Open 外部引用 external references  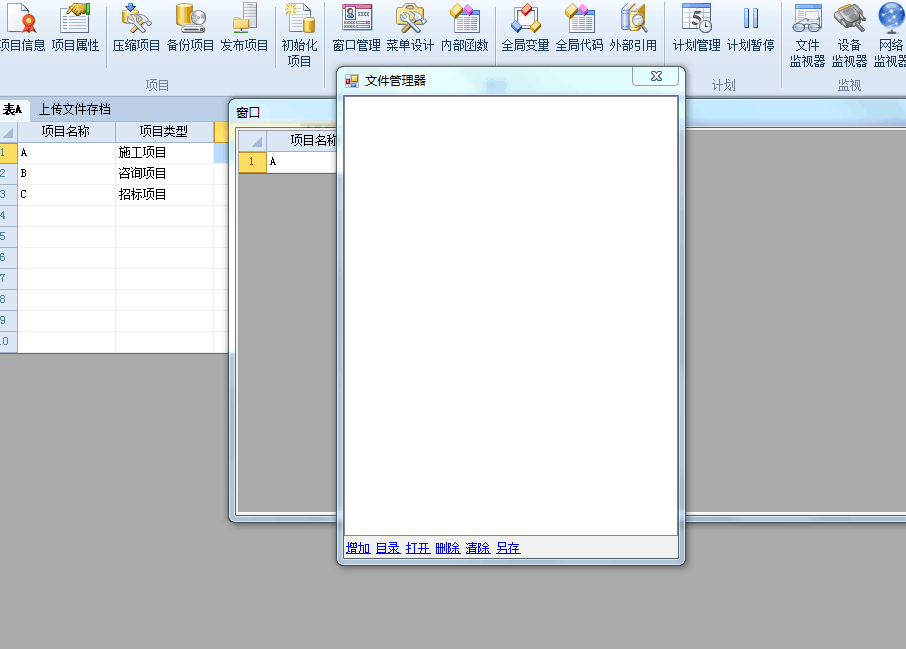[633, 27]
